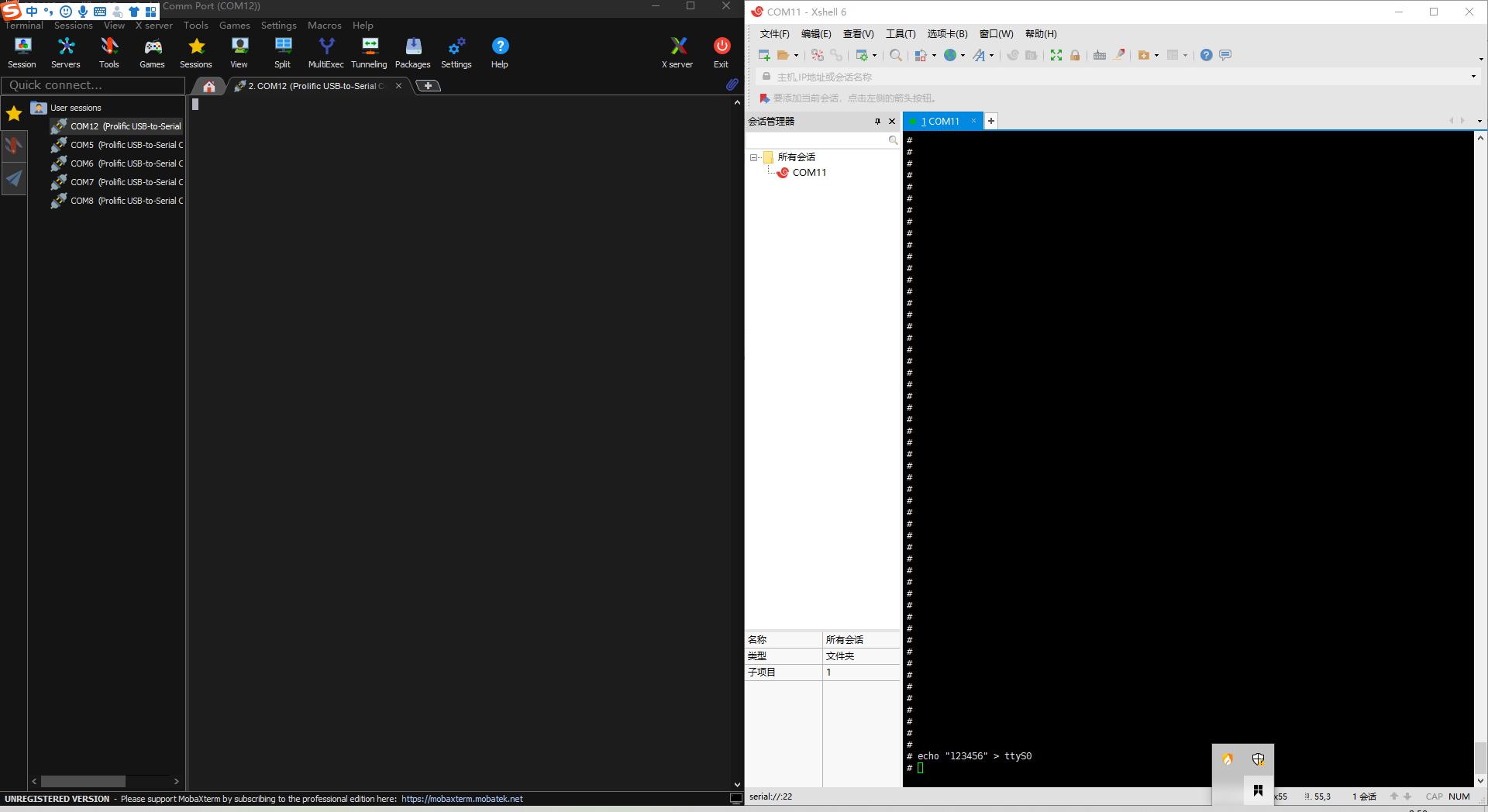
Task: Open the Macros menu in MobaXterm
Action: tap(325, 25)
